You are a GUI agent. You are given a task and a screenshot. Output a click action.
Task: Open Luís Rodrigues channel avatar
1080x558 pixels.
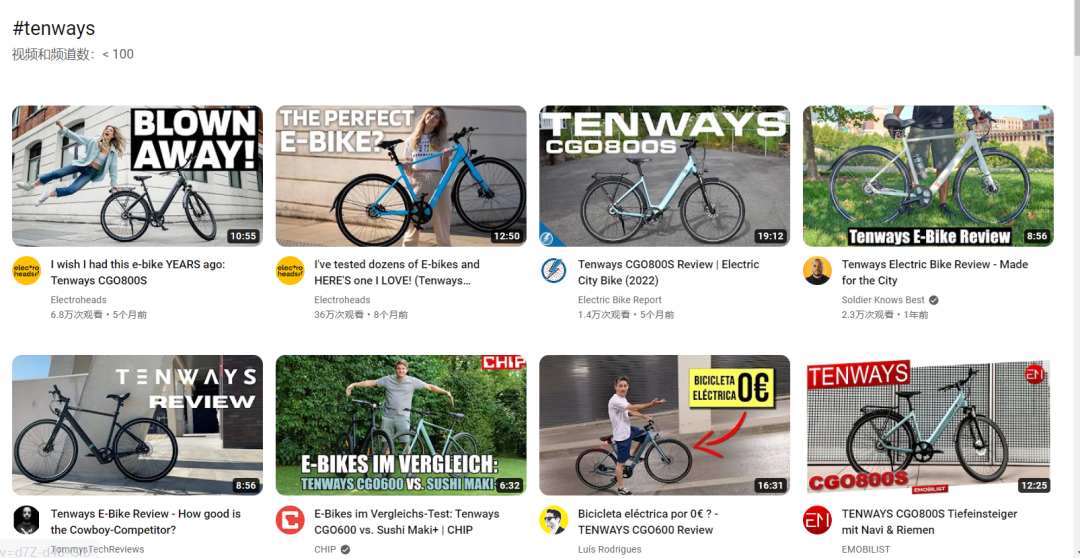[x=553, y=520]
